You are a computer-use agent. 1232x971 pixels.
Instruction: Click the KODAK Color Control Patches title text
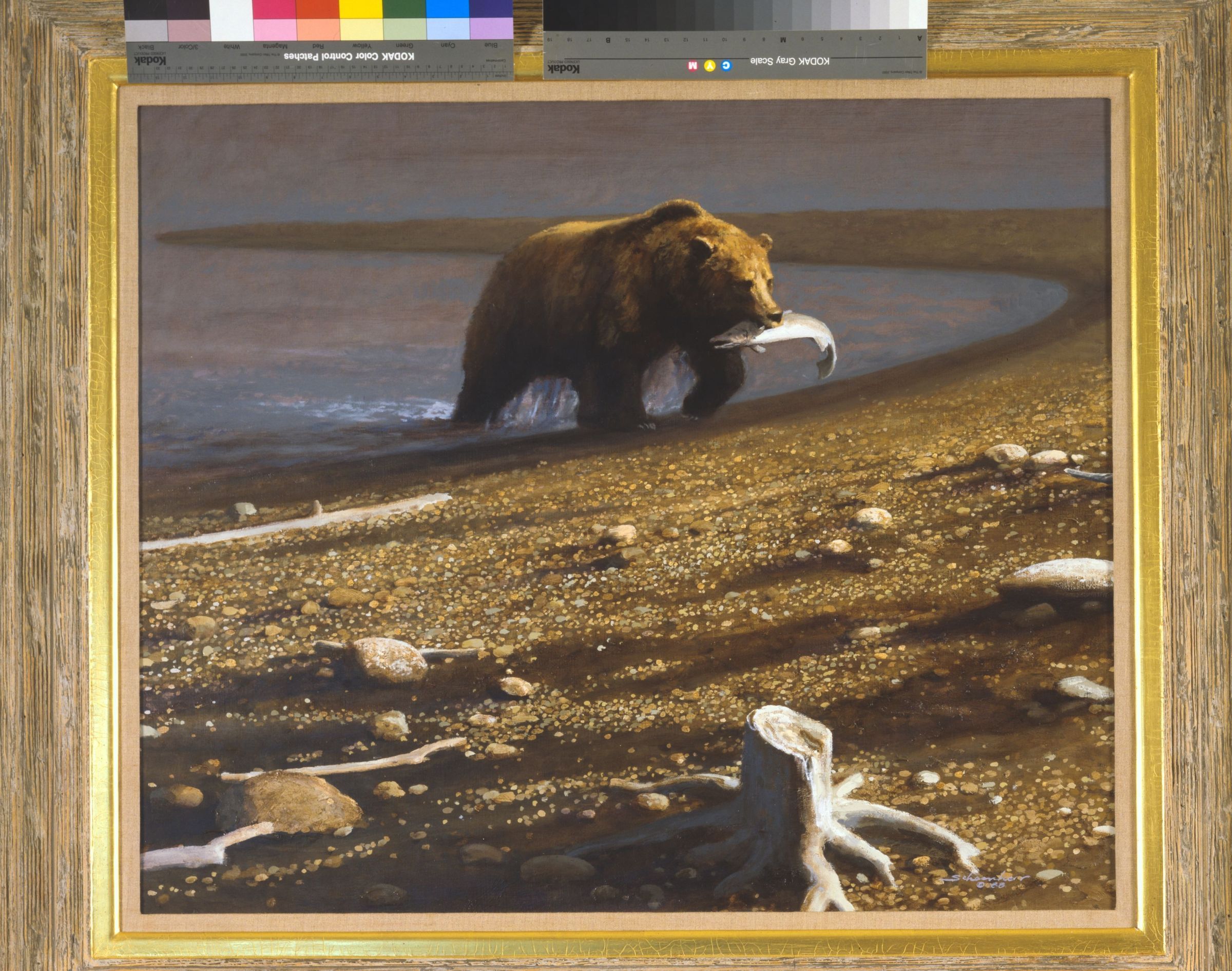[349, 57]
